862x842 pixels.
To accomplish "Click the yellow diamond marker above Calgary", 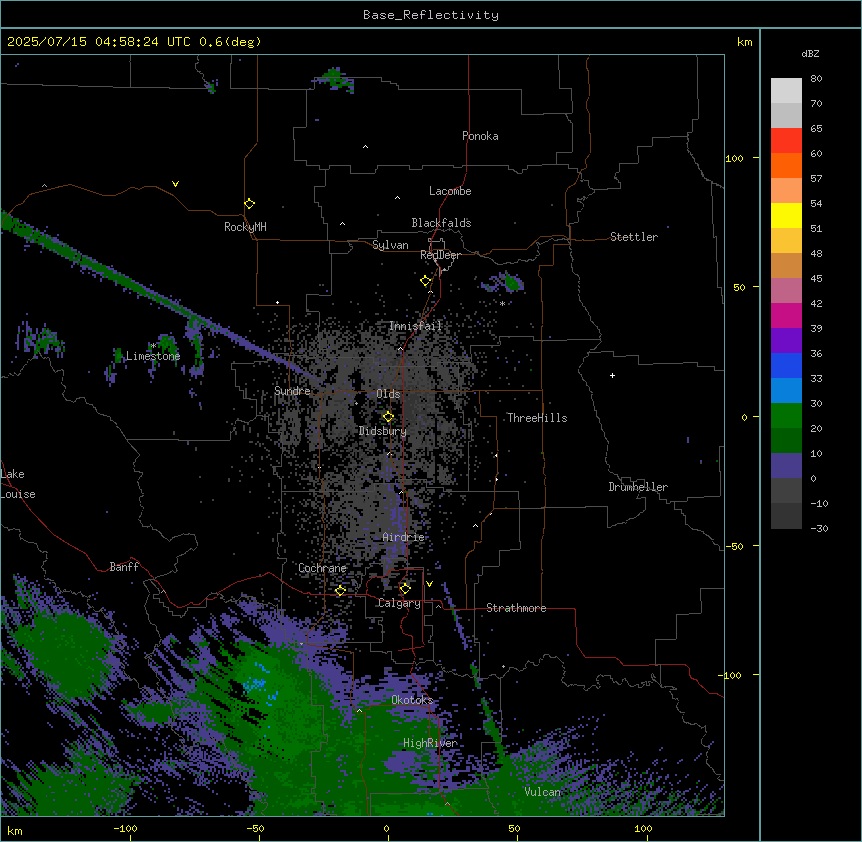I will click(x=405, y=589).
